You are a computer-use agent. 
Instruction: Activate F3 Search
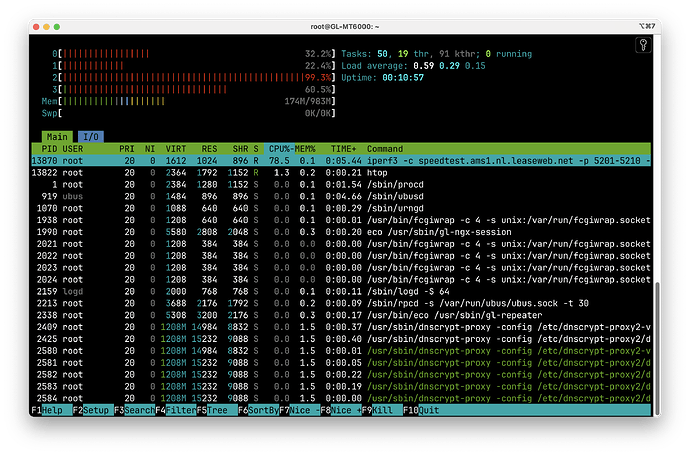click(135, 410)
